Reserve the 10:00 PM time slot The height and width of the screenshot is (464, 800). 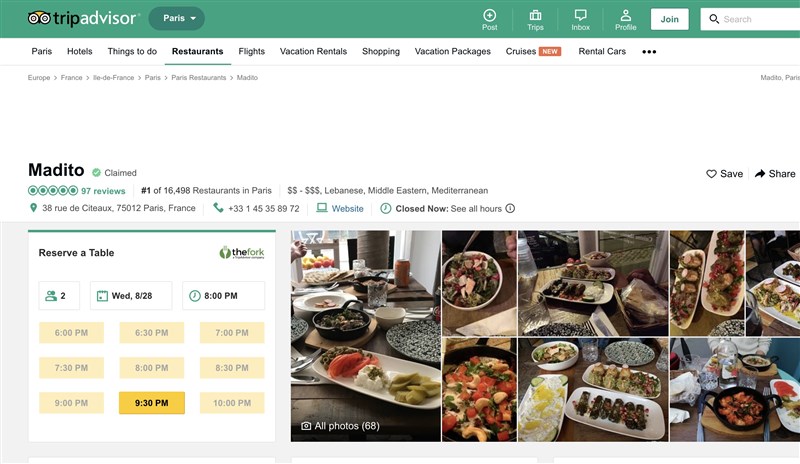pos(232,403)
